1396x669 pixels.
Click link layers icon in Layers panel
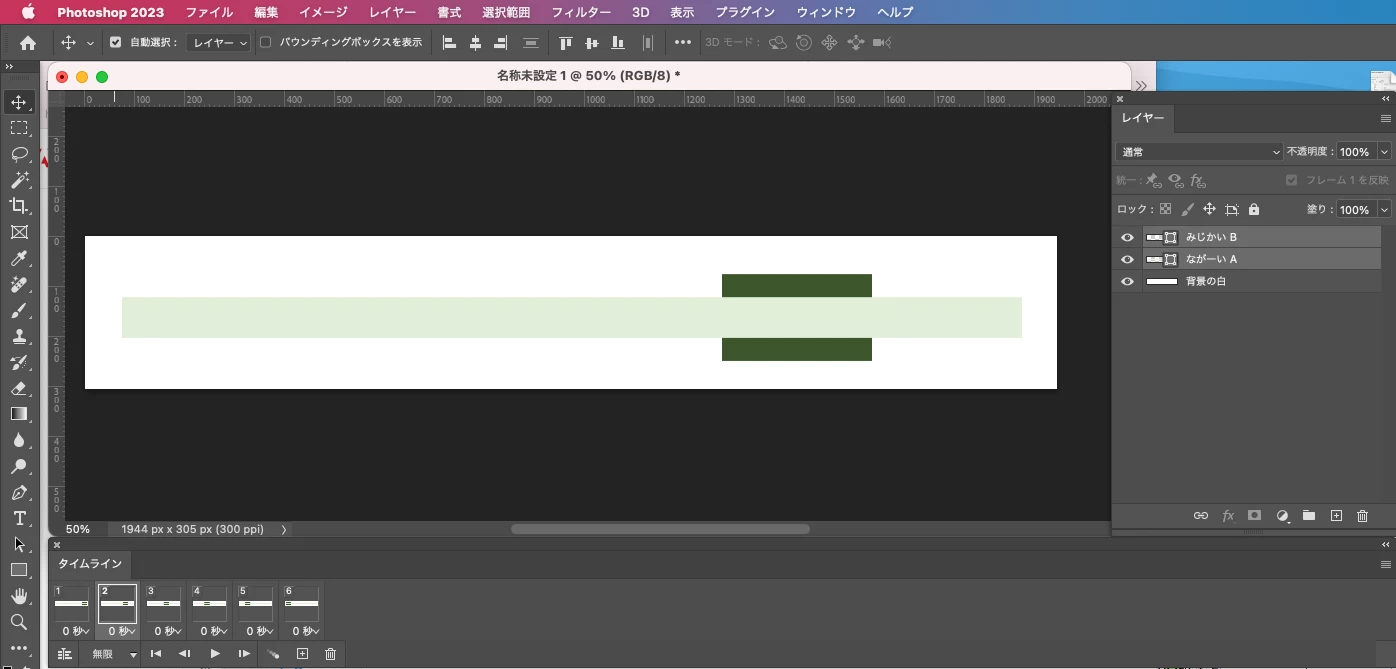[1200, 516]
